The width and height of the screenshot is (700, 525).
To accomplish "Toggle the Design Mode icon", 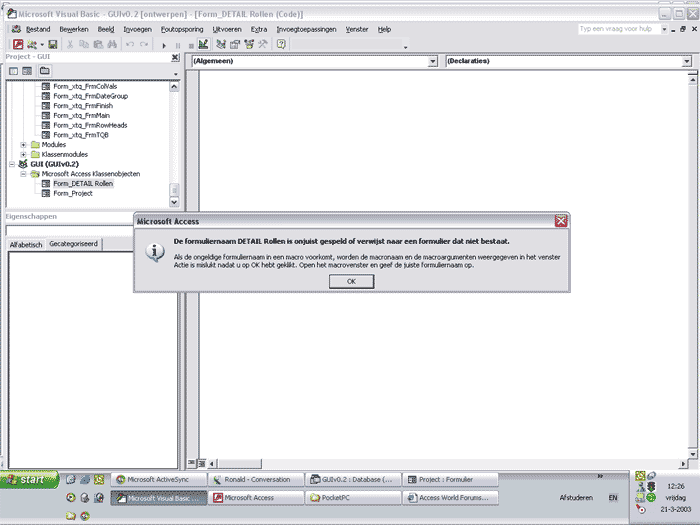I will [x=203, y=44].
